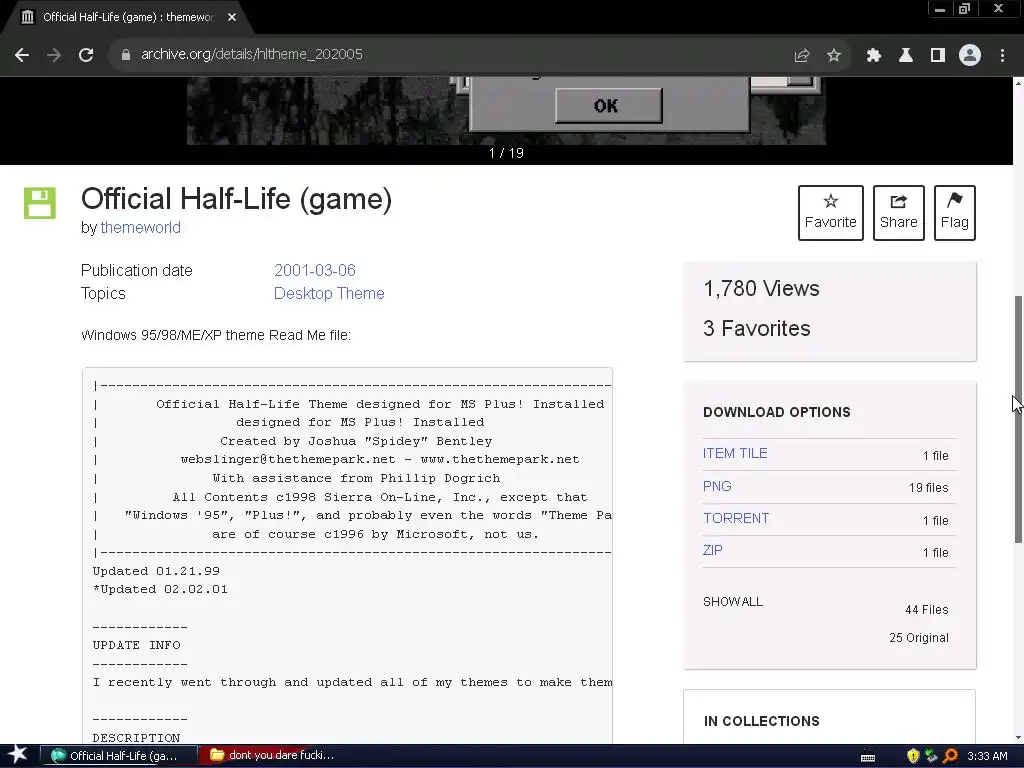Switch to the 'dont you dare' folder taskbar item
The width and height of the screenshot is (1024, 768).
(274, 756)
